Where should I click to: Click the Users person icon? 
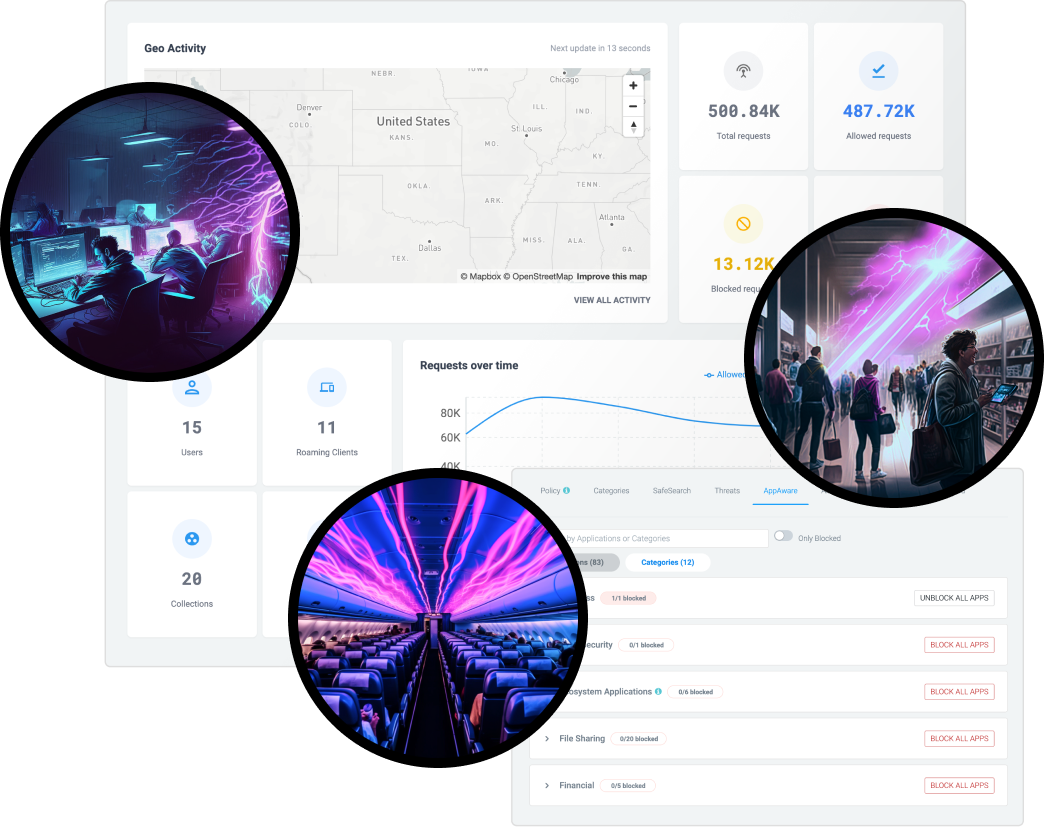click(x=192, y=388)
